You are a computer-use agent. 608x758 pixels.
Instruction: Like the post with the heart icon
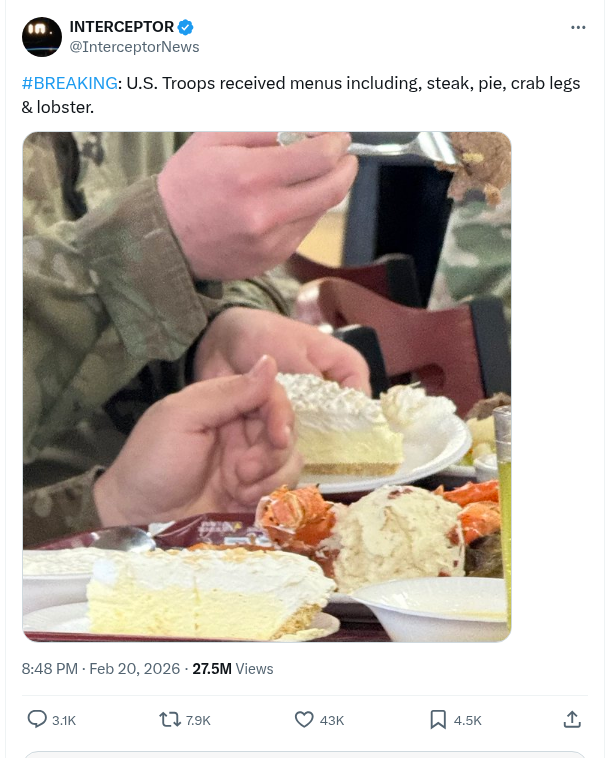click(x=304, y=720)
